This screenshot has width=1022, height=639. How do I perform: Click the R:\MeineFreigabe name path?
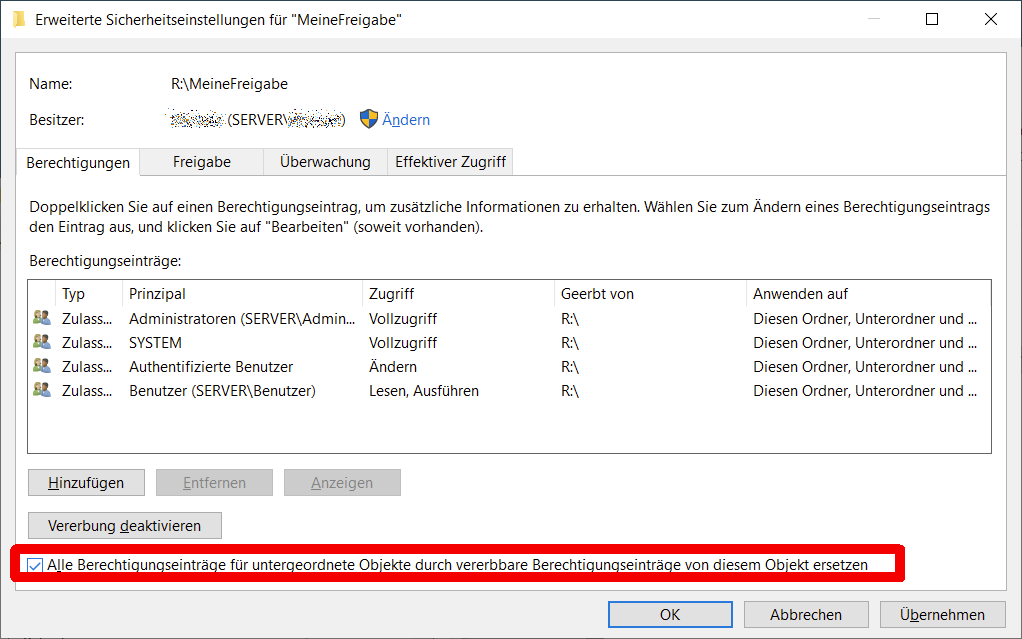[x=229, y=84]
